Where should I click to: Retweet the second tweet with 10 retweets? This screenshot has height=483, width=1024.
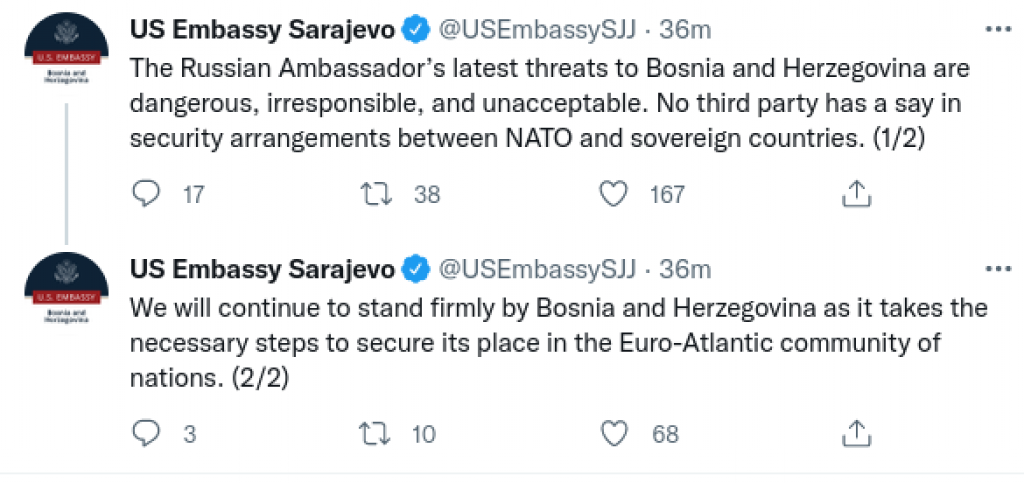(376, 433)
